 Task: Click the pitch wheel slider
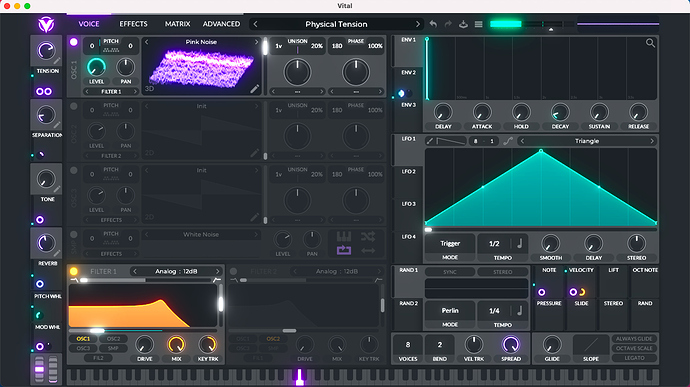40,369
